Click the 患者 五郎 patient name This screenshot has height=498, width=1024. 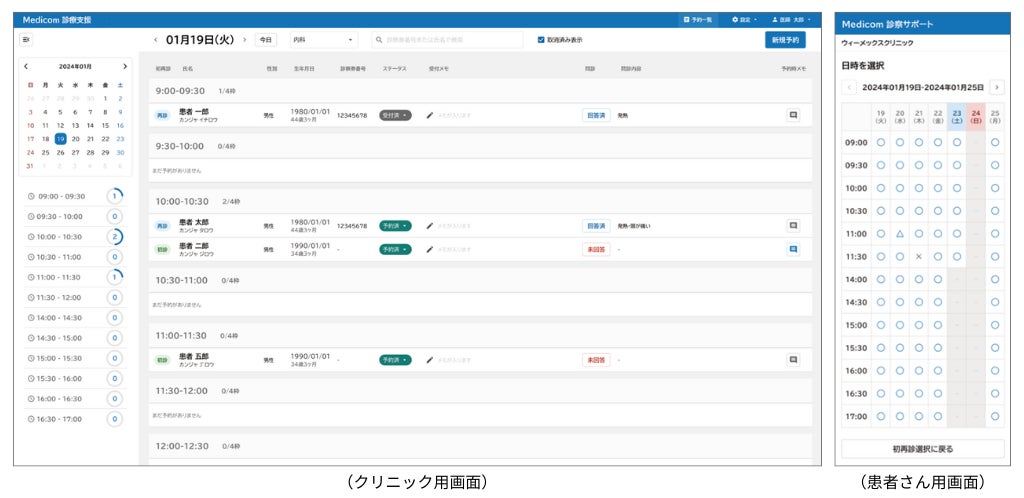pyautogui.click(x=194, y=356)
